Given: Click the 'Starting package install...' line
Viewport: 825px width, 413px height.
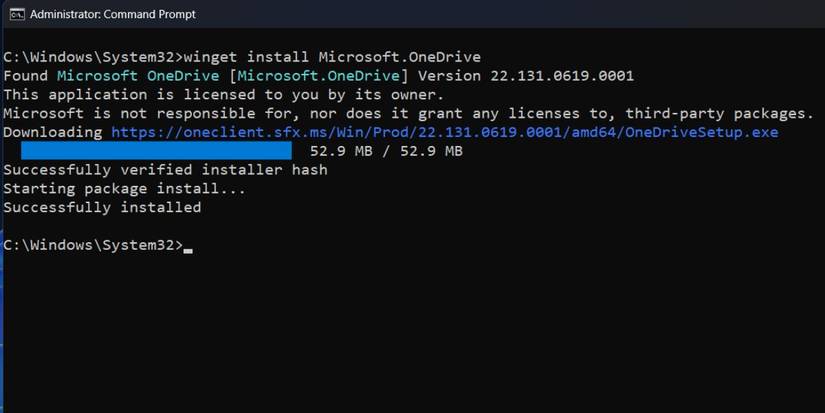Looking at the screenshot, I should point(123,189).
